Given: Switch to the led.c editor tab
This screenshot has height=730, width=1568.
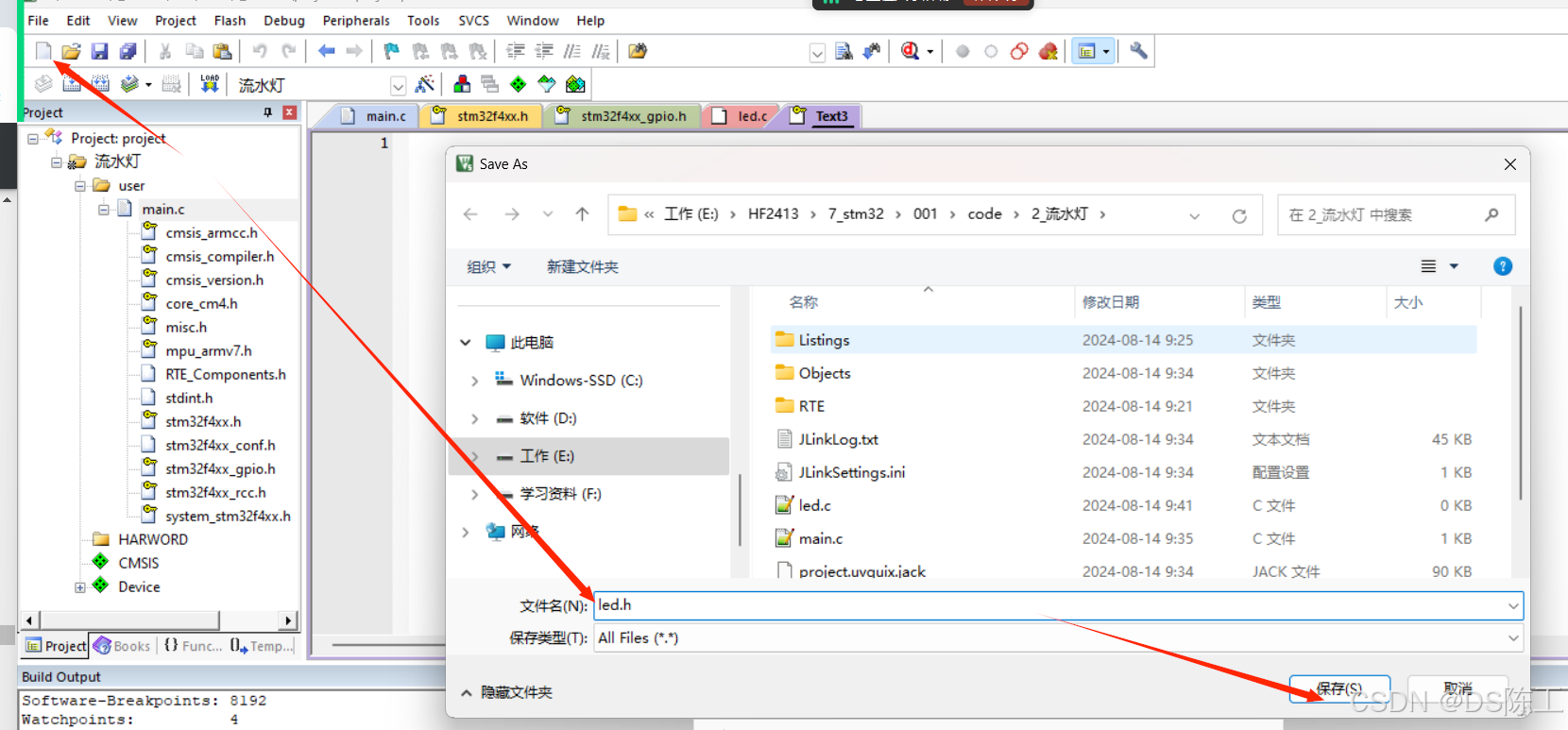Looking at the screenshot, I should tap(742, 116).
